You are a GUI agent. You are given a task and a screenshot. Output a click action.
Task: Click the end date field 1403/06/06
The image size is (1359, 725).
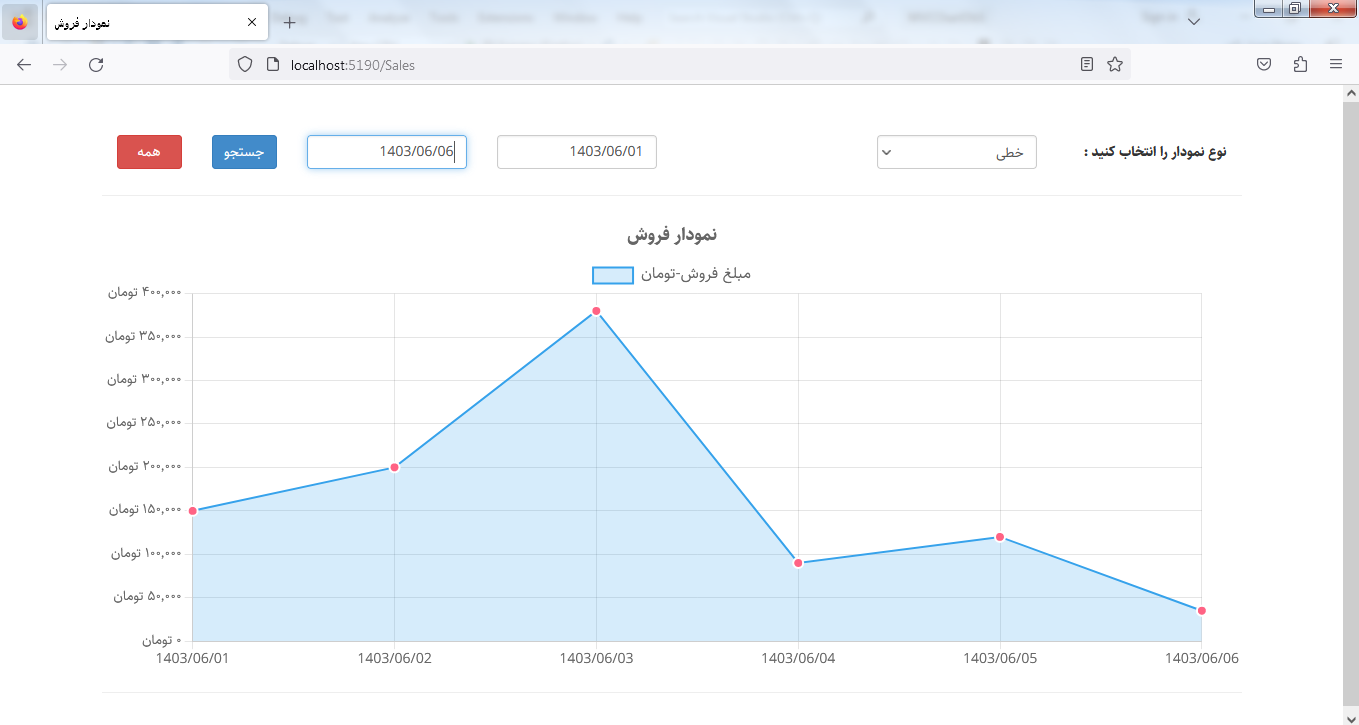(386, 152)
